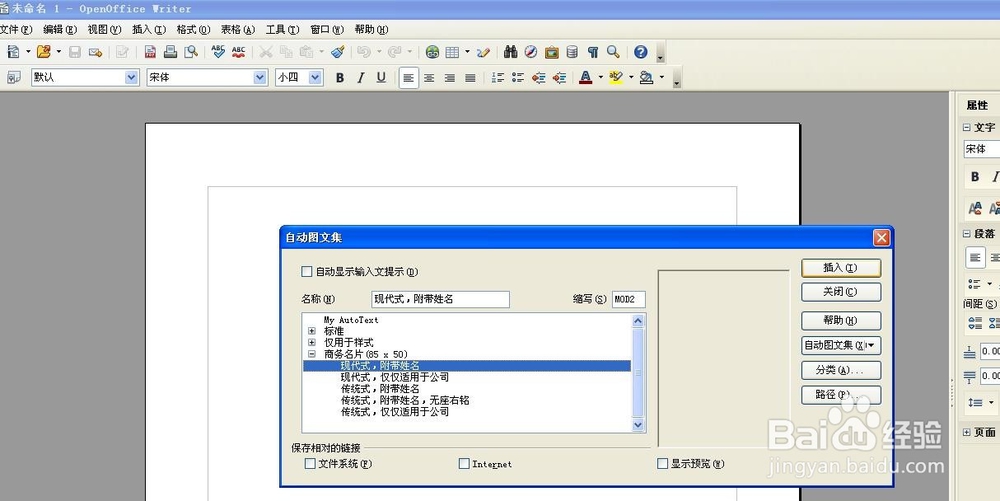Open the font name 宋体 dropdown in toolbar
The image size is (1000, 501).
pos(260,77)
